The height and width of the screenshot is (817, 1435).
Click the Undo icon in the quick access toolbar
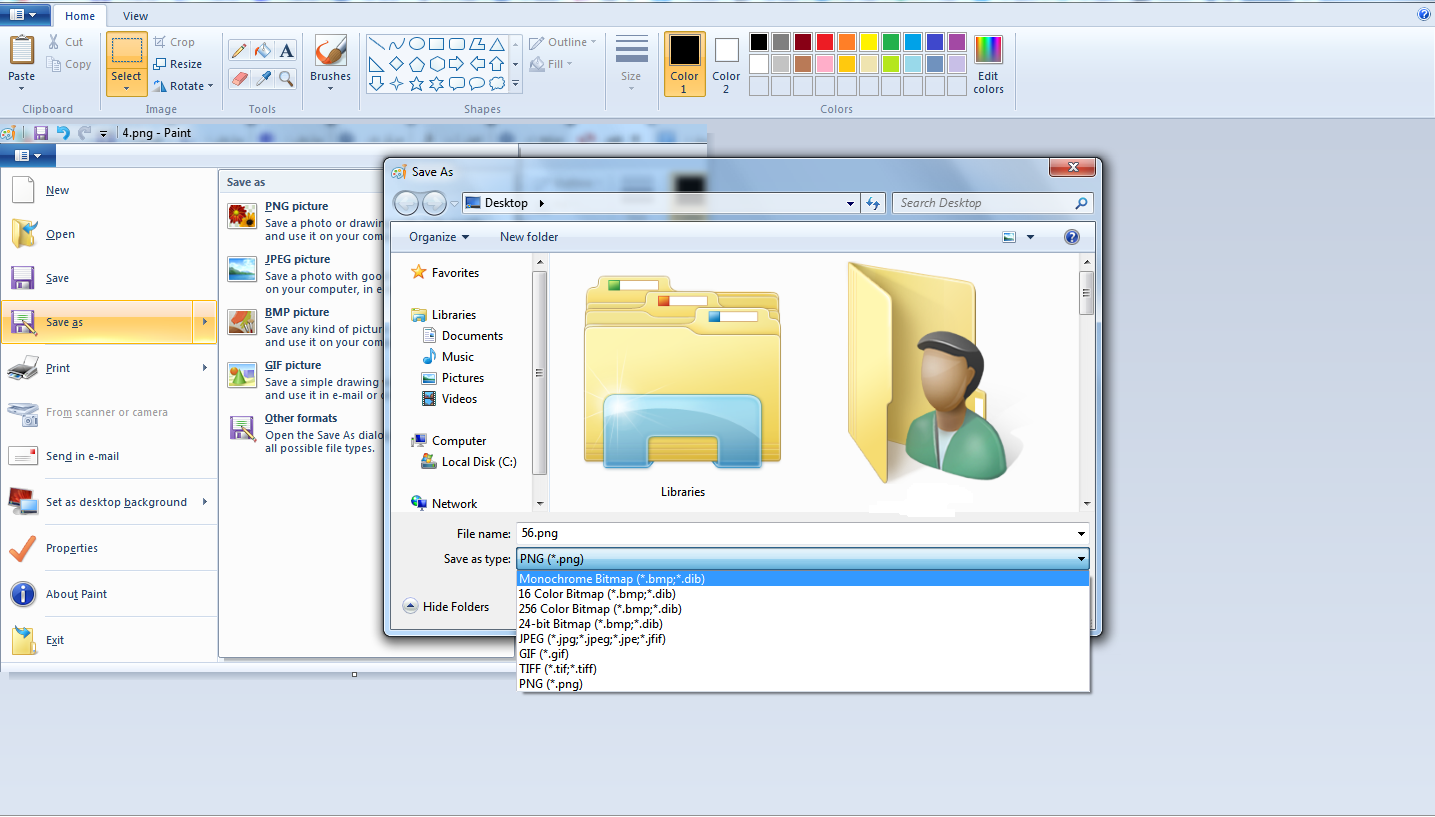63,133
